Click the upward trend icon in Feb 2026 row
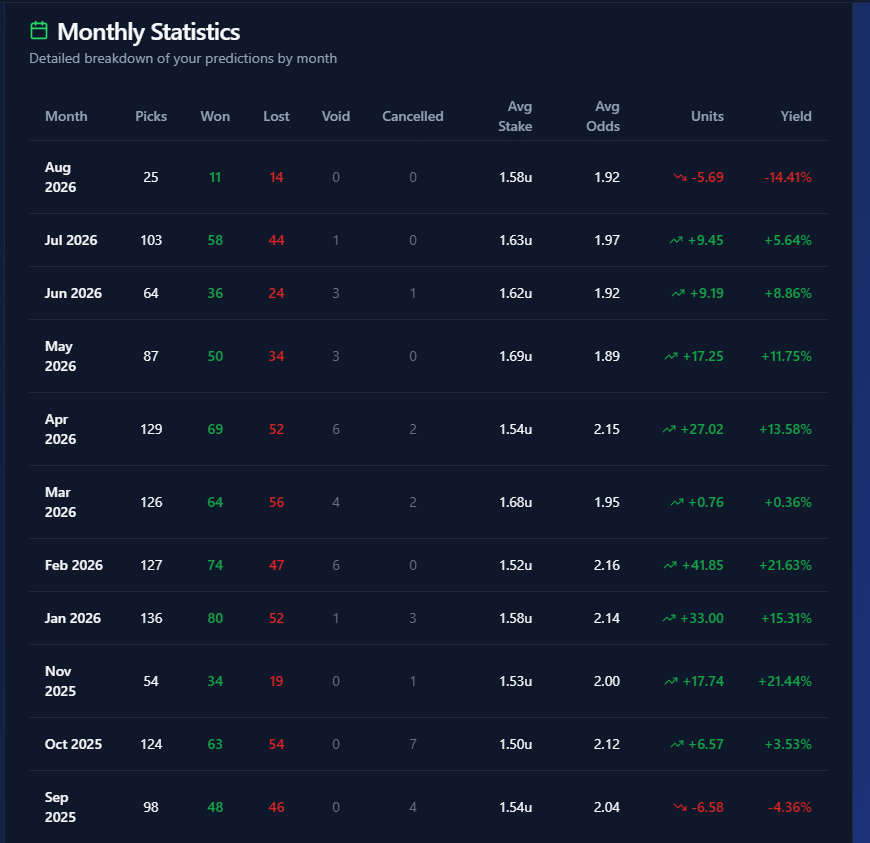 [x=670, y=566]
